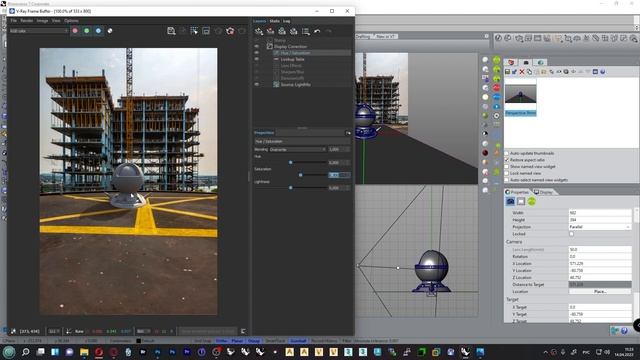
Task: Select the Lens Effects layer
Action: click(x=291, y=65)
